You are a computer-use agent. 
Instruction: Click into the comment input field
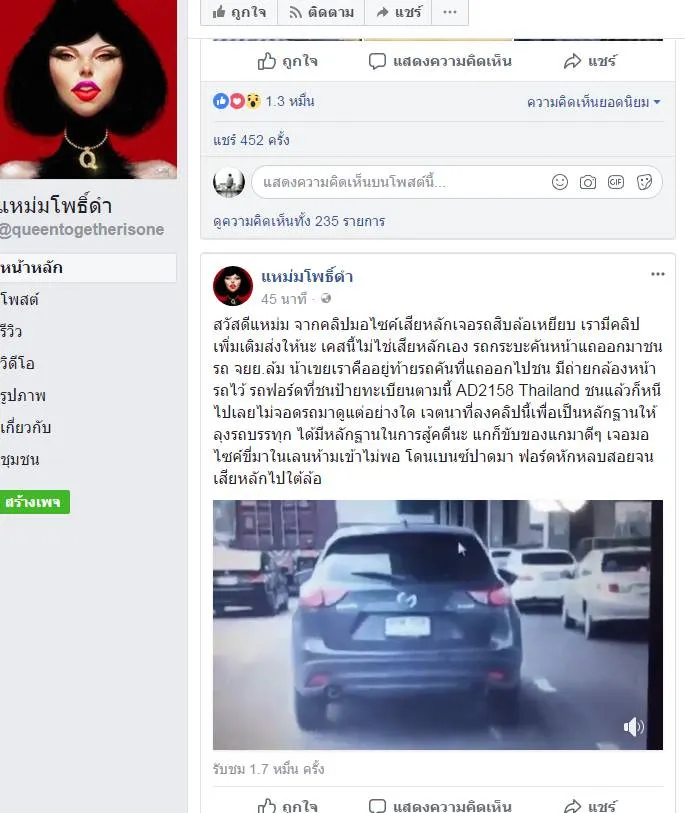pos(404,182)
